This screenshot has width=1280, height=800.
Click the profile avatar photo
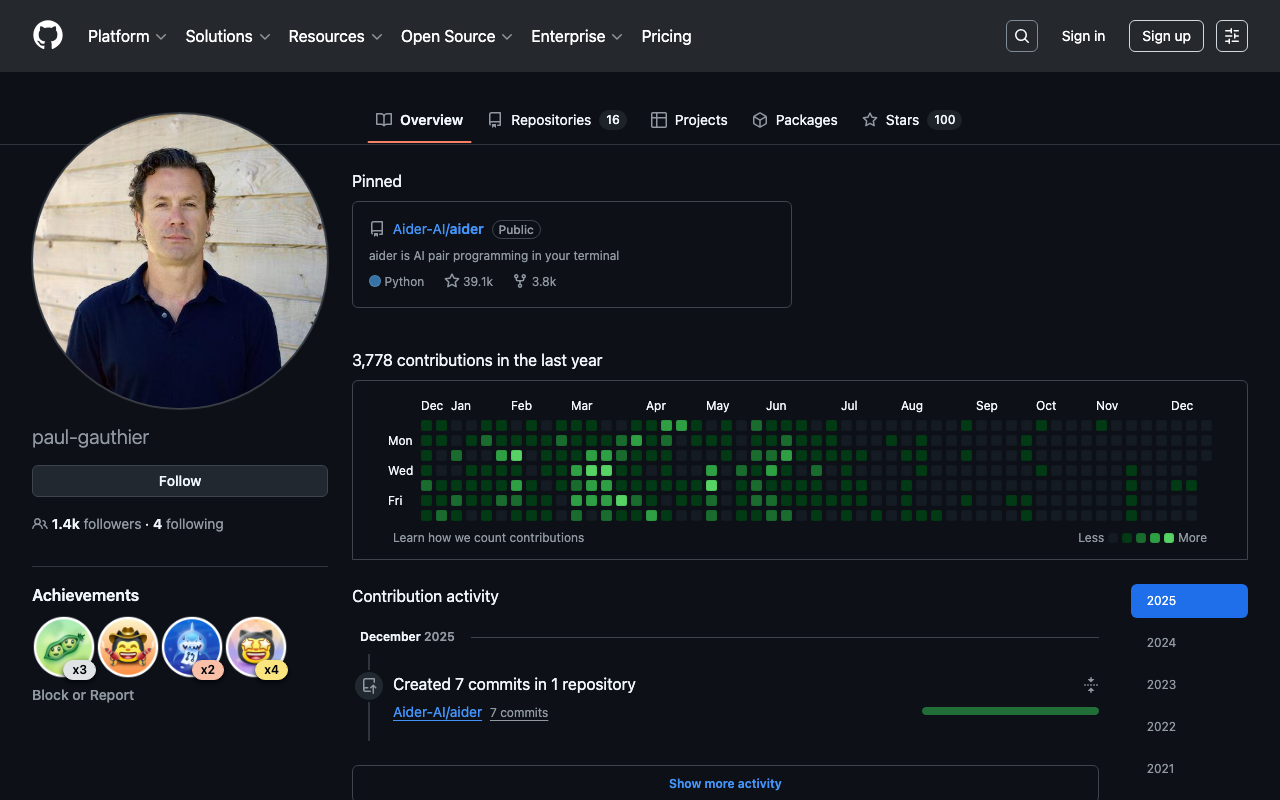(x=180, y=260)
